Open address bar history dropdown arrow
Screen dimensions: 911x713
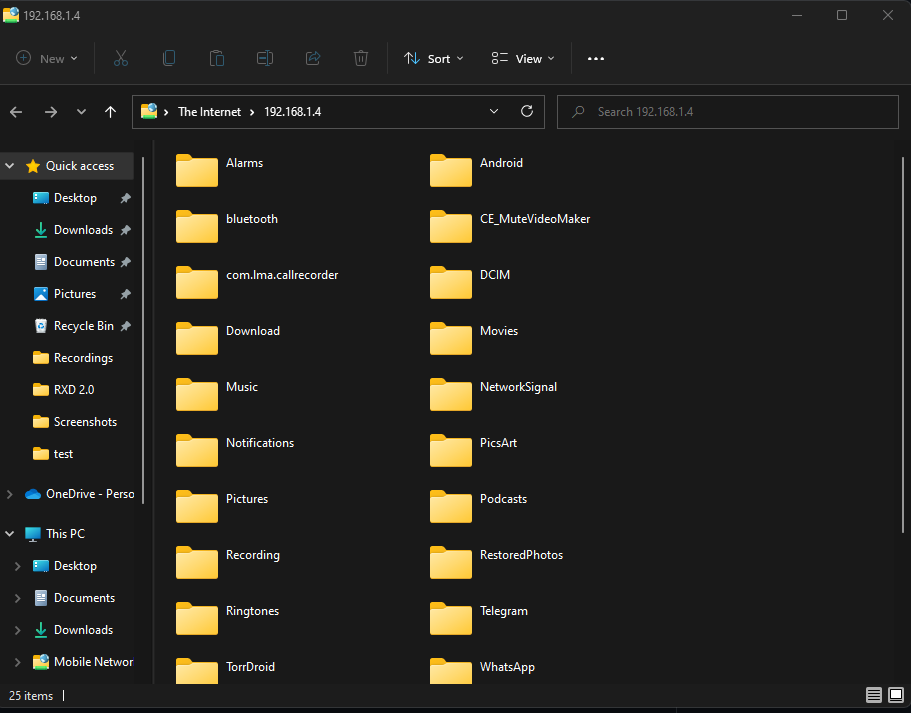click(x=494, y=112)
